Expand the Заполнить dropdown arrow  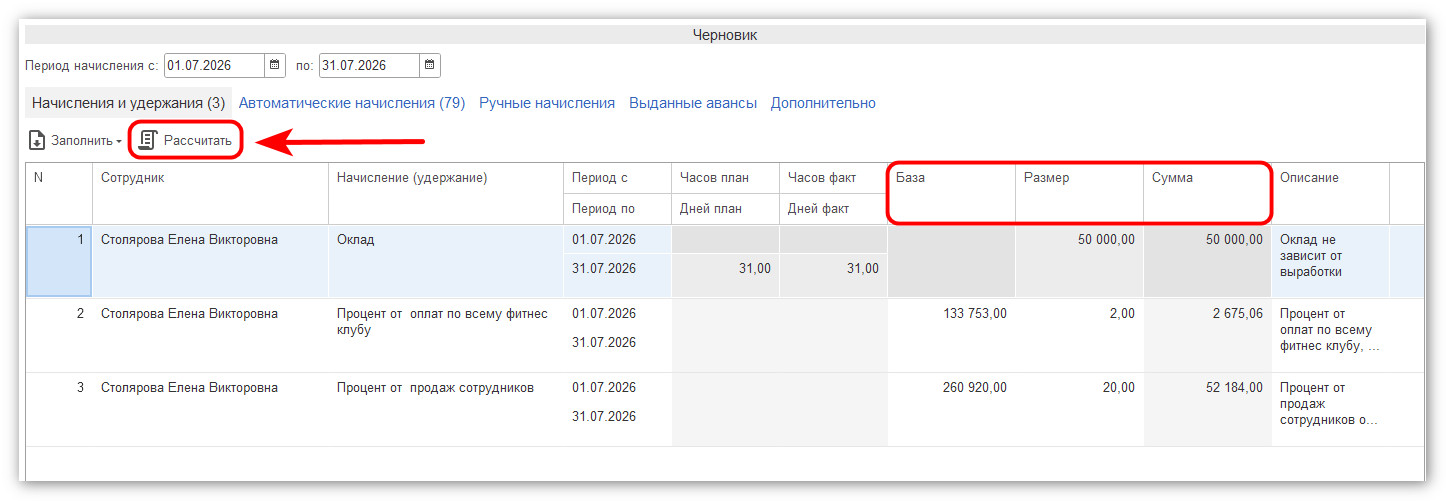click(x=119, y=142)
